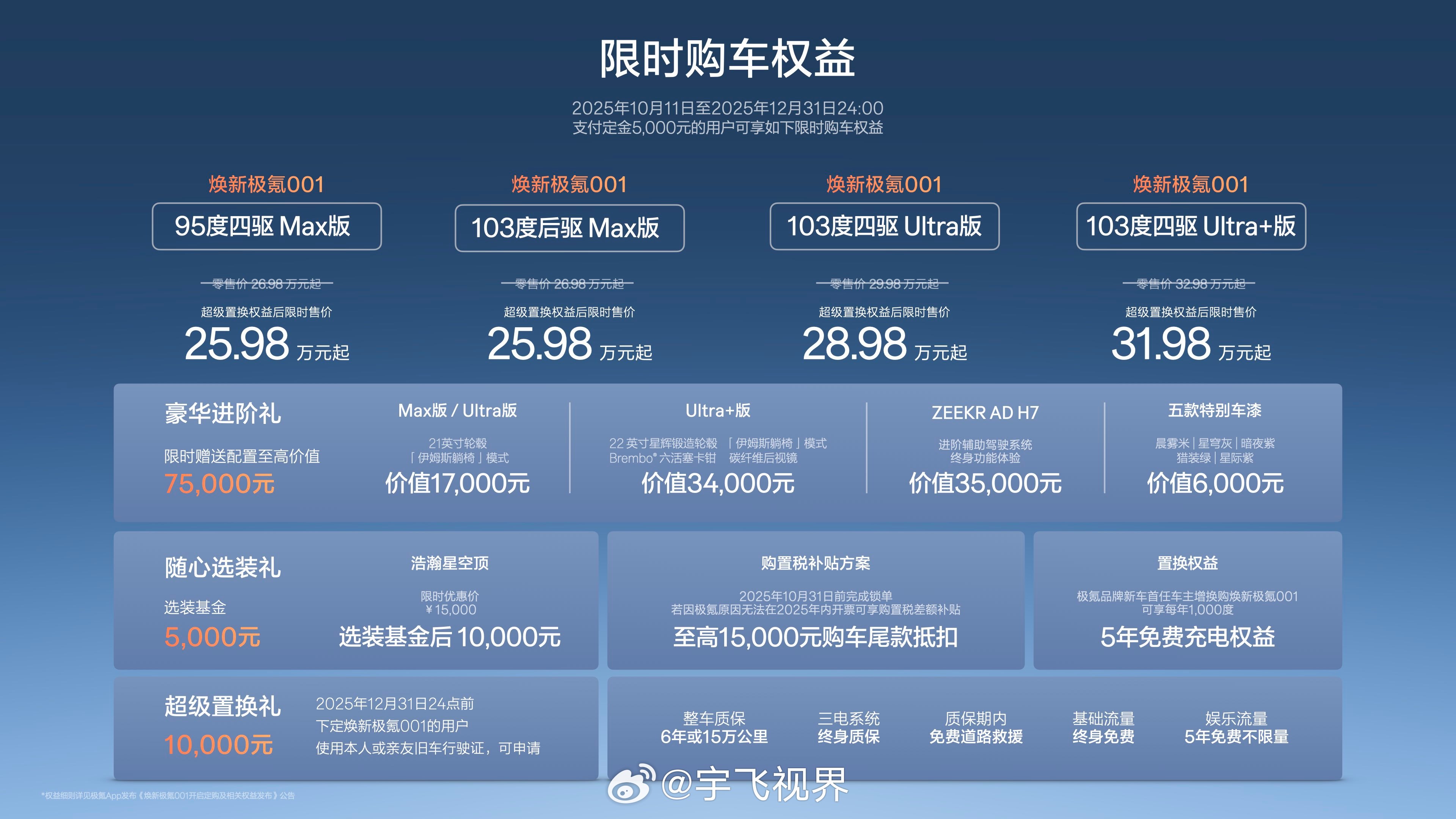Click the 价值17,000元 Max/Ultra value

click(x=457, y=483)
